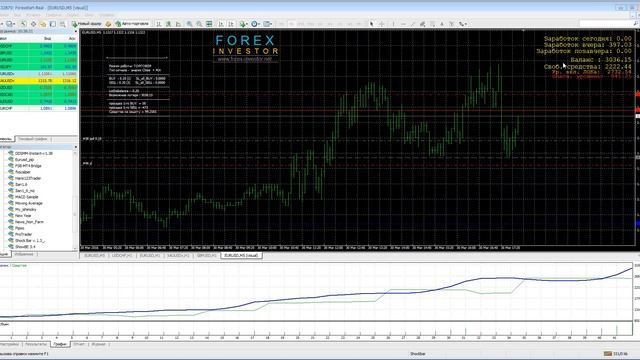
Task: Expand the Periods clock dropdown arrow
Action: [x=259, y=24]
